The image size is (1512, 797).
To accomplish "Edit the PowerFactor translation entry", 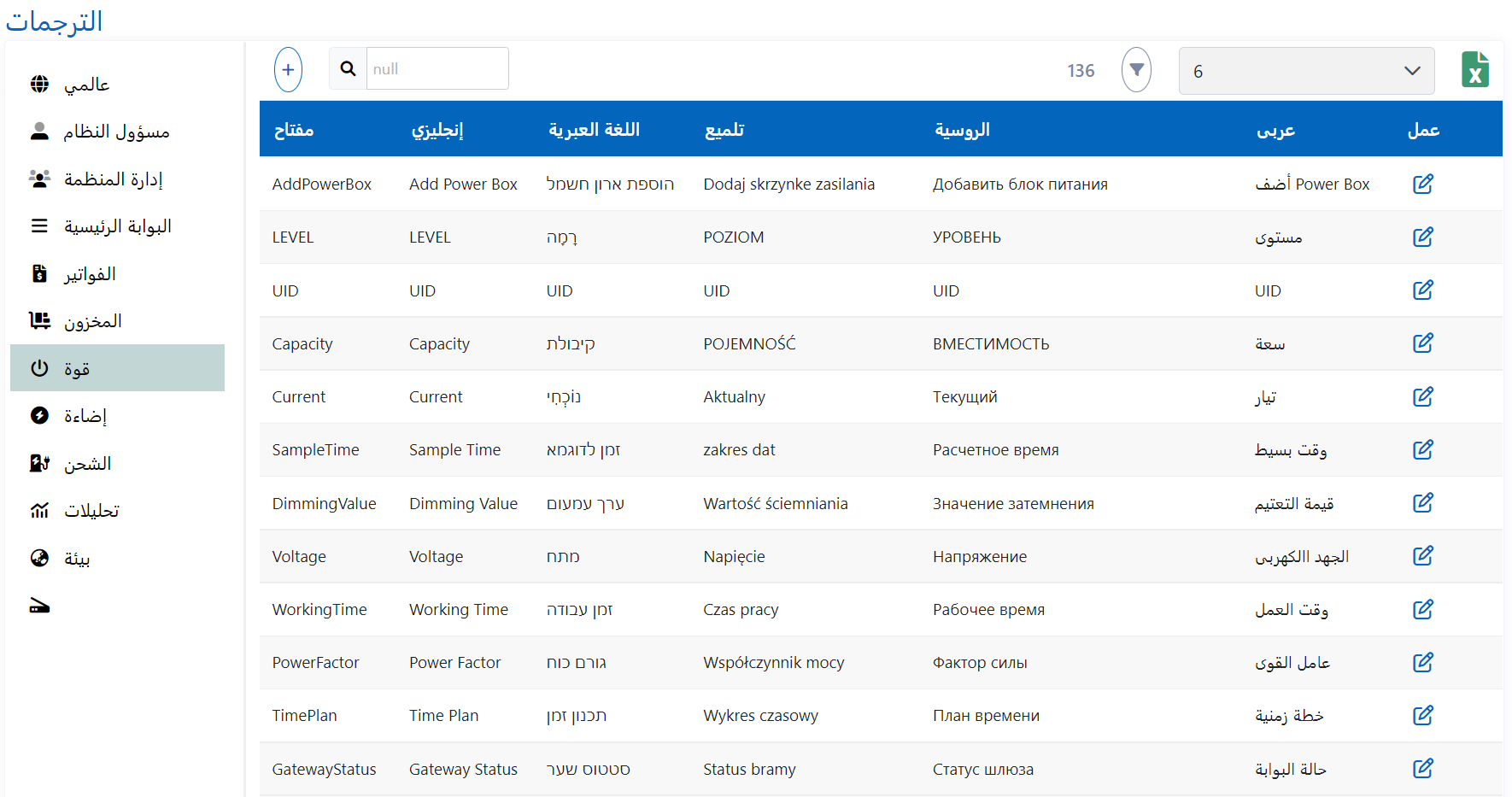I will point(1423,662).
